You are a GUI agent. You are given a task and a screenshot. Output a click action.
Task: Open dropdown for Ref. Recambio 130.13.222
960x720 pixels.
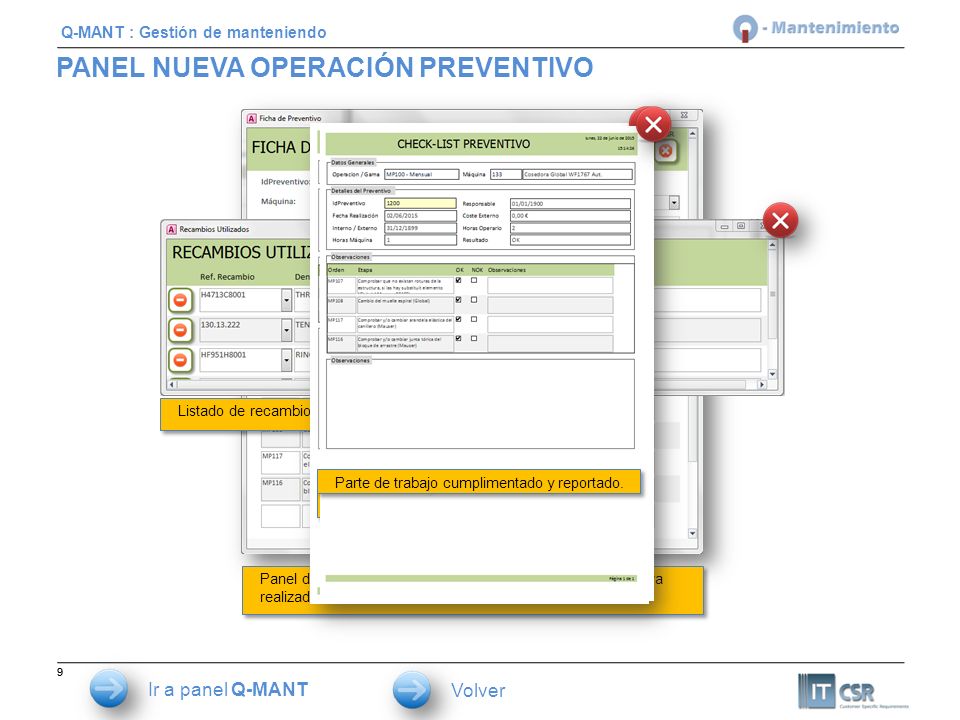point(286,330)
